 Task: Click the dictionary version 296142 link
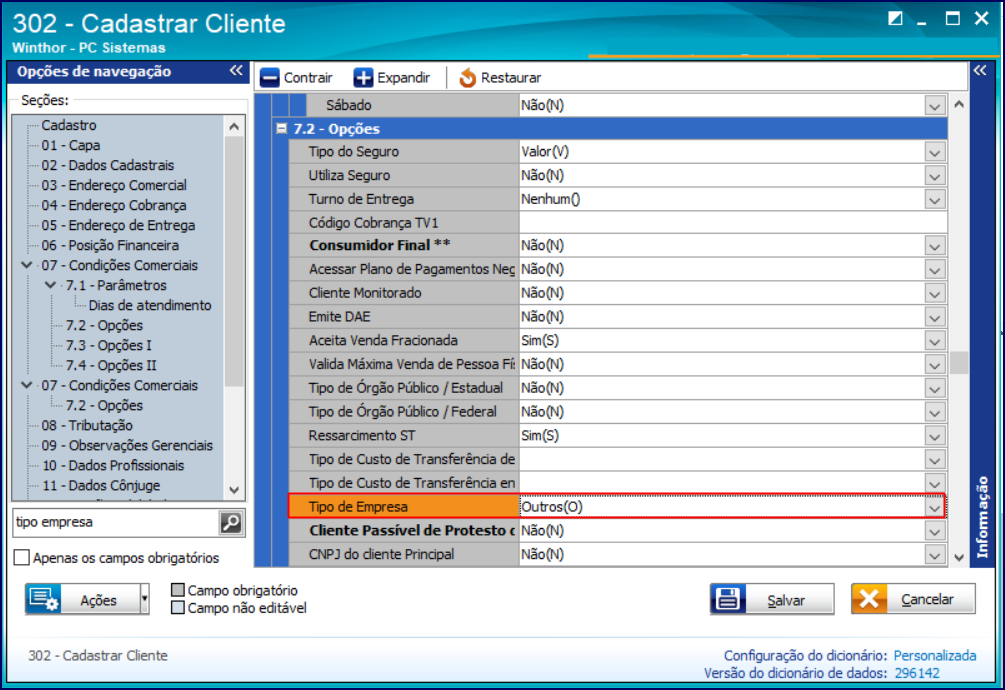(917, 673)
